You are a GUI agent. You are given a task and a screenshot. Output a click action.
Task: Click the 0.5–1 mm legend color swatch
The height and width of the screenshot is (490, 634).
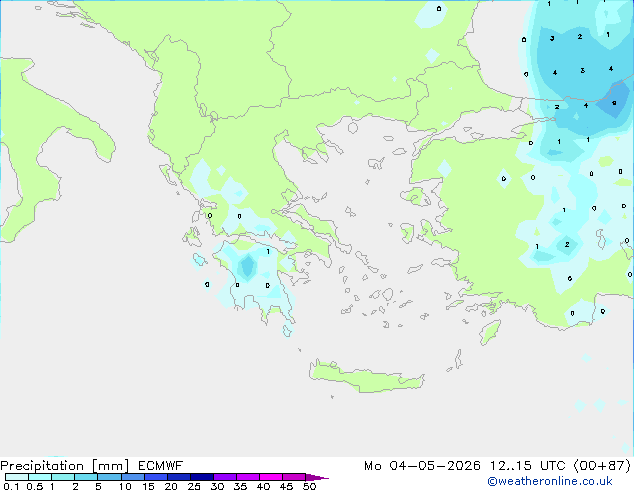[40, 477]
